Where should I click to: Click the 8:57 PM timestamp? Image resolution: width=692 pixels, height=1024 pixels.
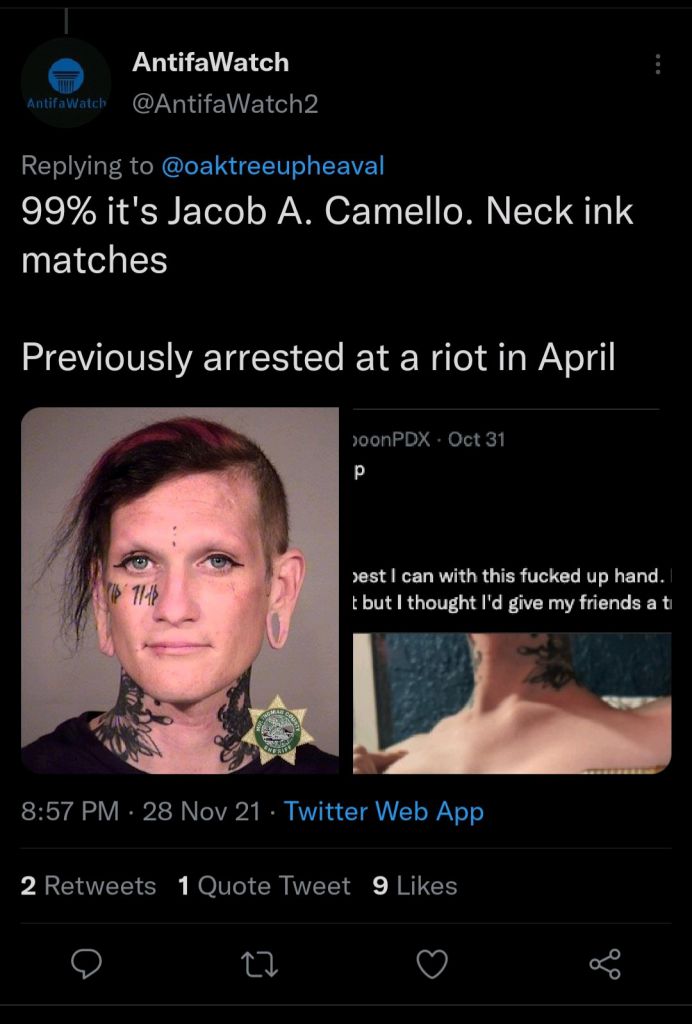[x=70, y=812]
